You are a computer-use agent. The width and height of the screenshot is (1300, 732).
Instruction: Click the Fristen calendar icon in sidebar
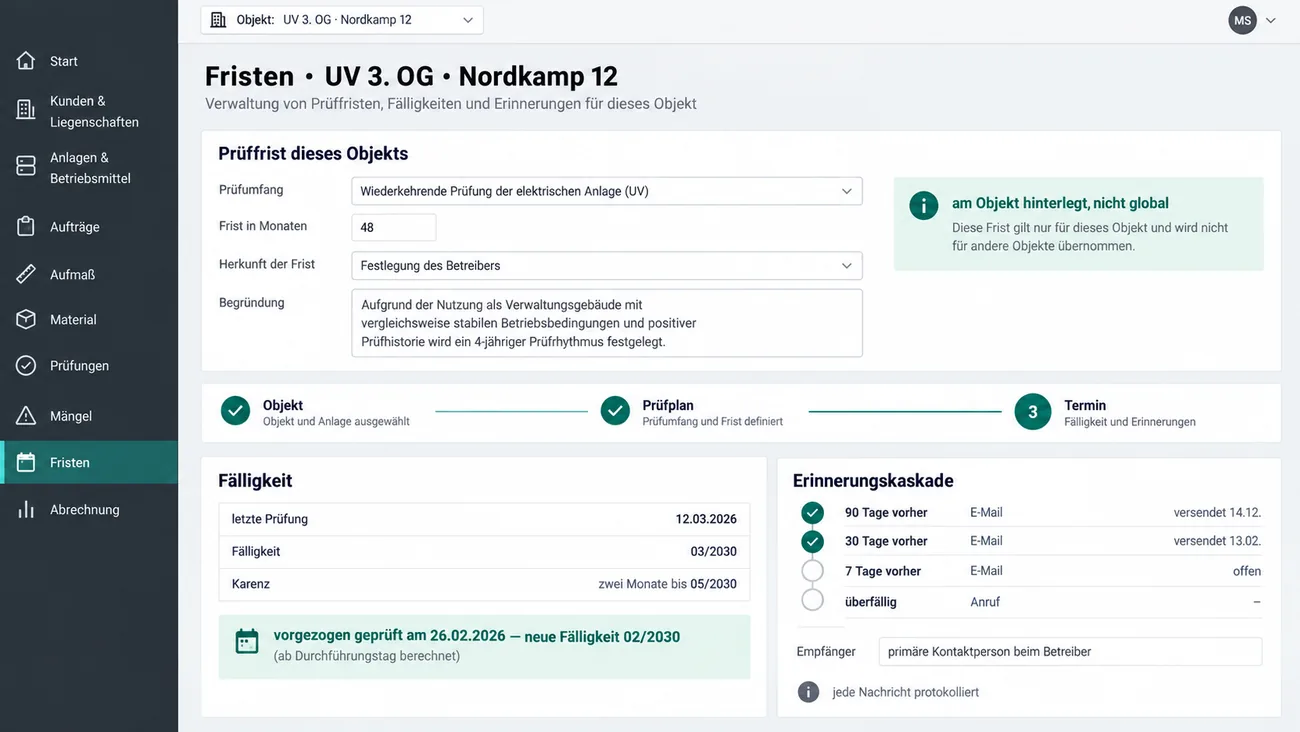point(26,463)
